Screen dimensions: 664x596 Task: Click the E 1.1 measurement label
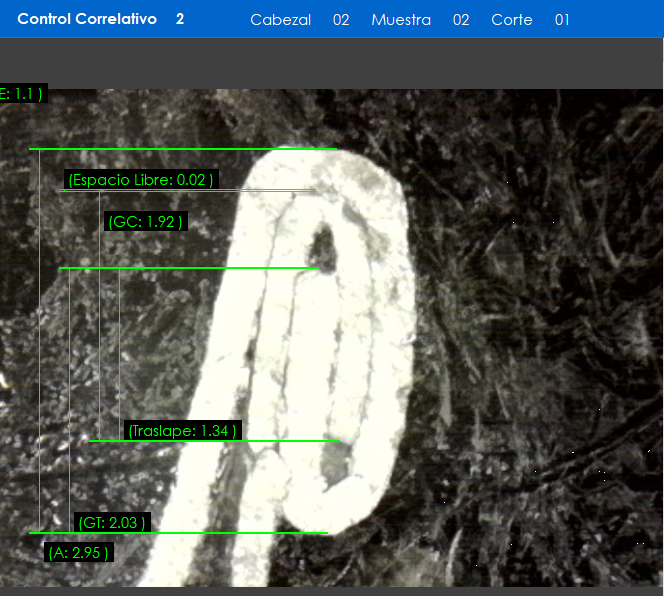click(22, 94)
